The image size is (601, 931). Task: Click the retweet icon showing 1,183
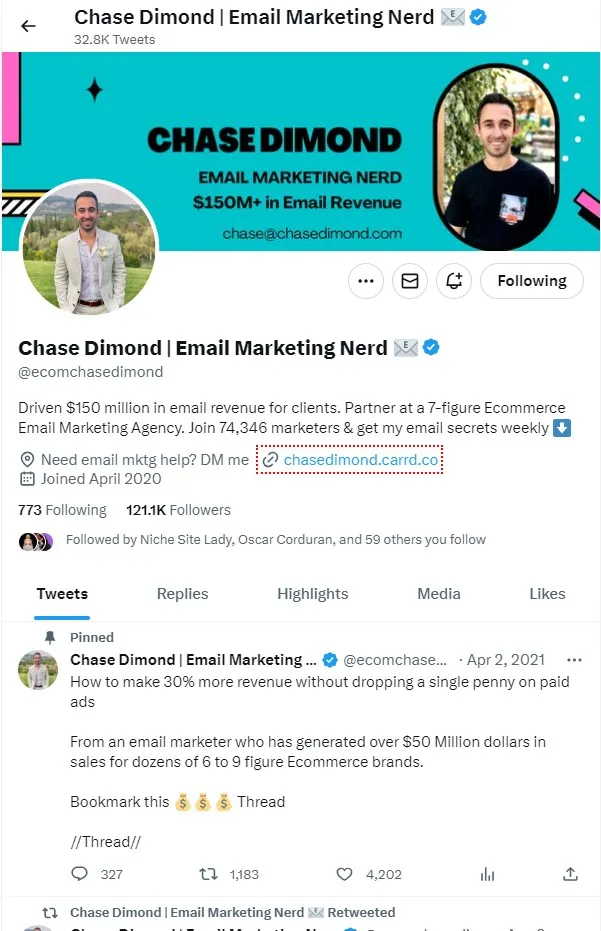click(207, 873)
